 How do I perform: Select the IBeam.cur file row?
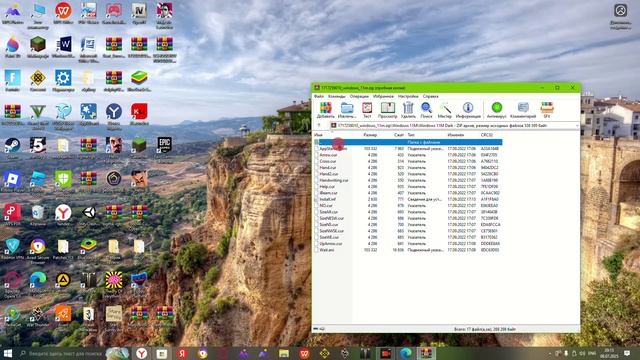tap(407, 193)
